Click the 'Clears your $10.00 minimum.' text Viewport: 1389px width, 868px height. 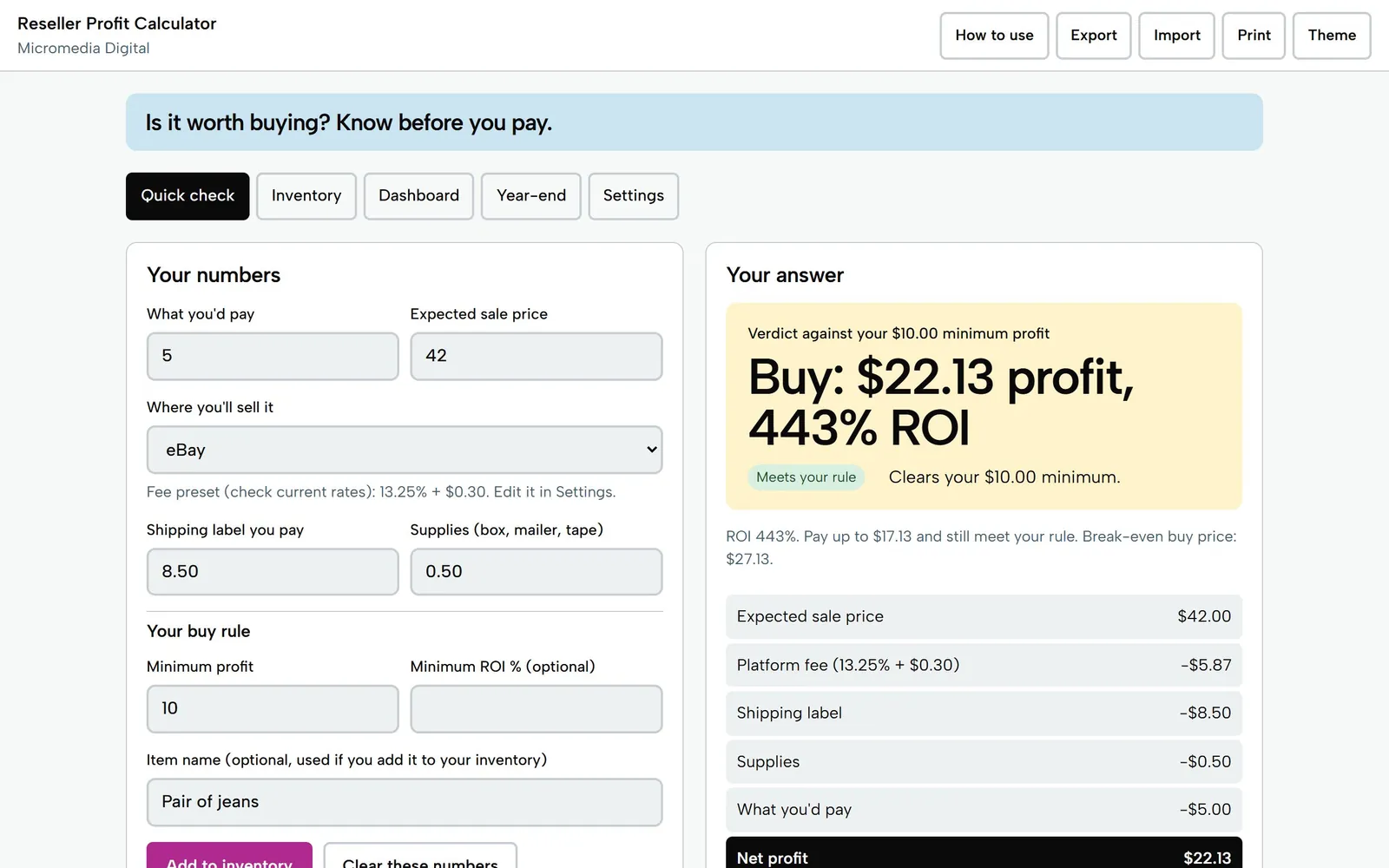coord(1004,477)
